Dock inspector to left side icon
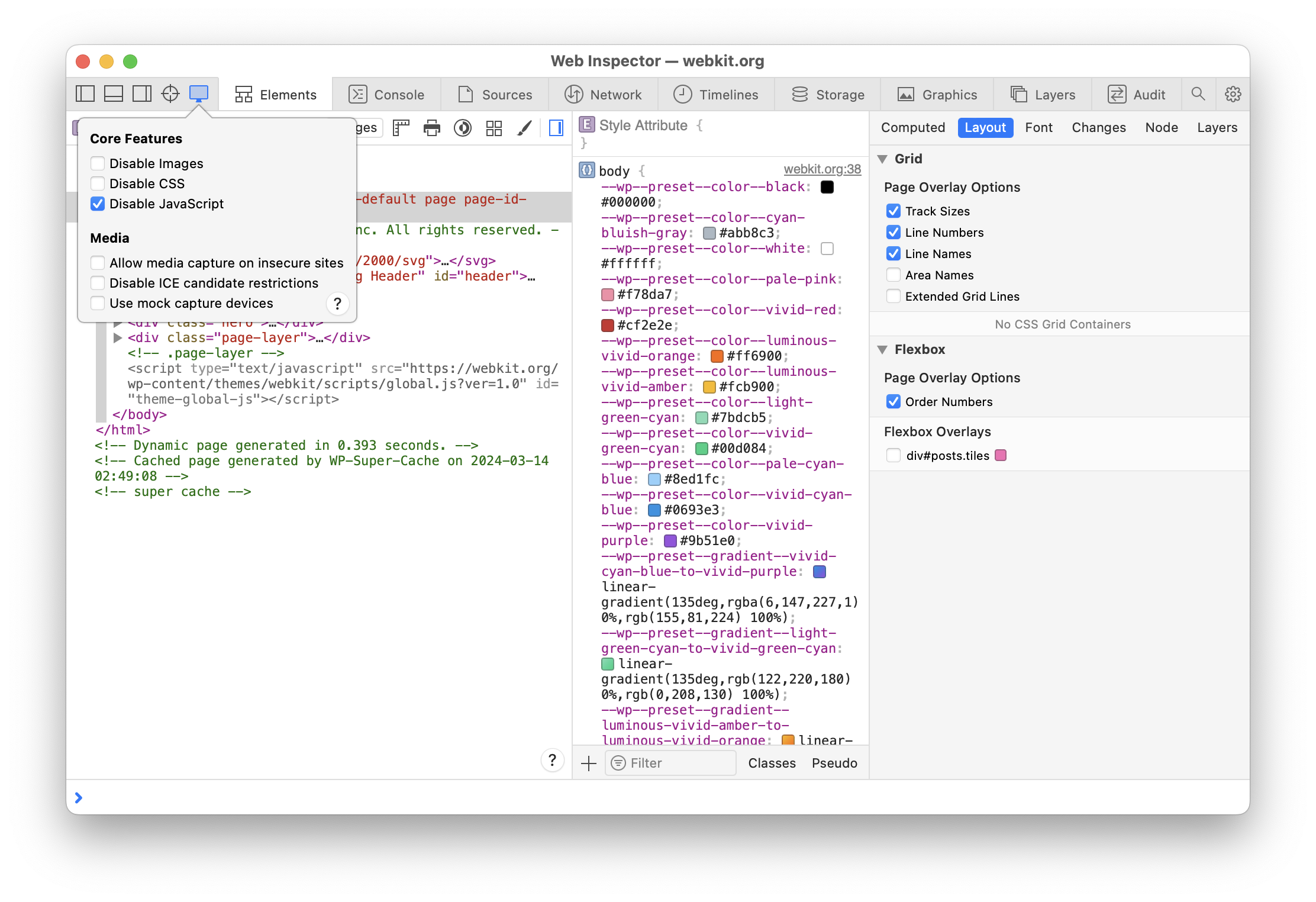1316x902 pixels. click(x=85, y=94)
